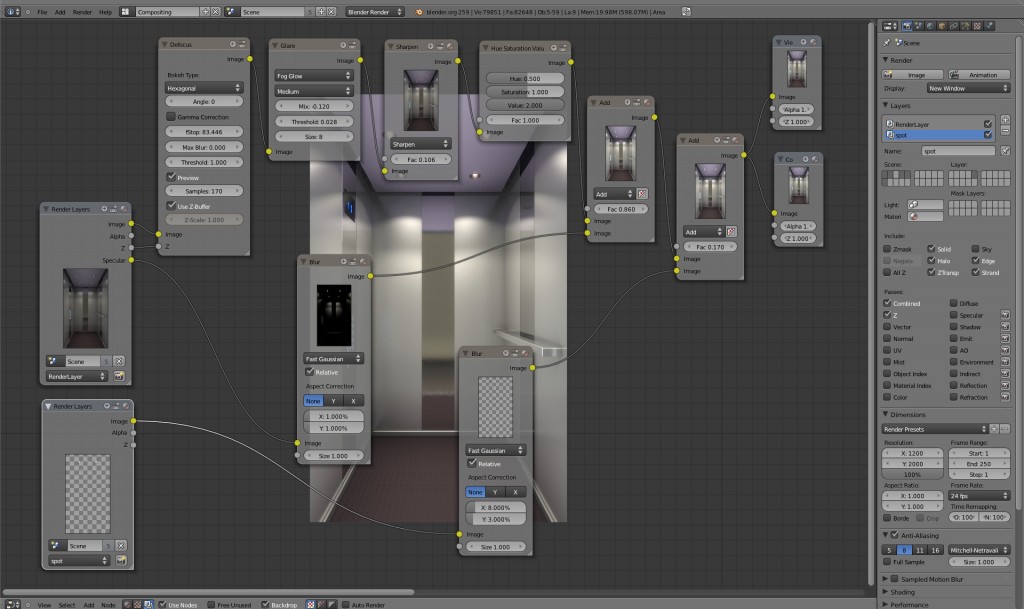Select the compositing nodes tree type icon
This screenshot has height=609, width=1024.
click(x=148, y=604)
